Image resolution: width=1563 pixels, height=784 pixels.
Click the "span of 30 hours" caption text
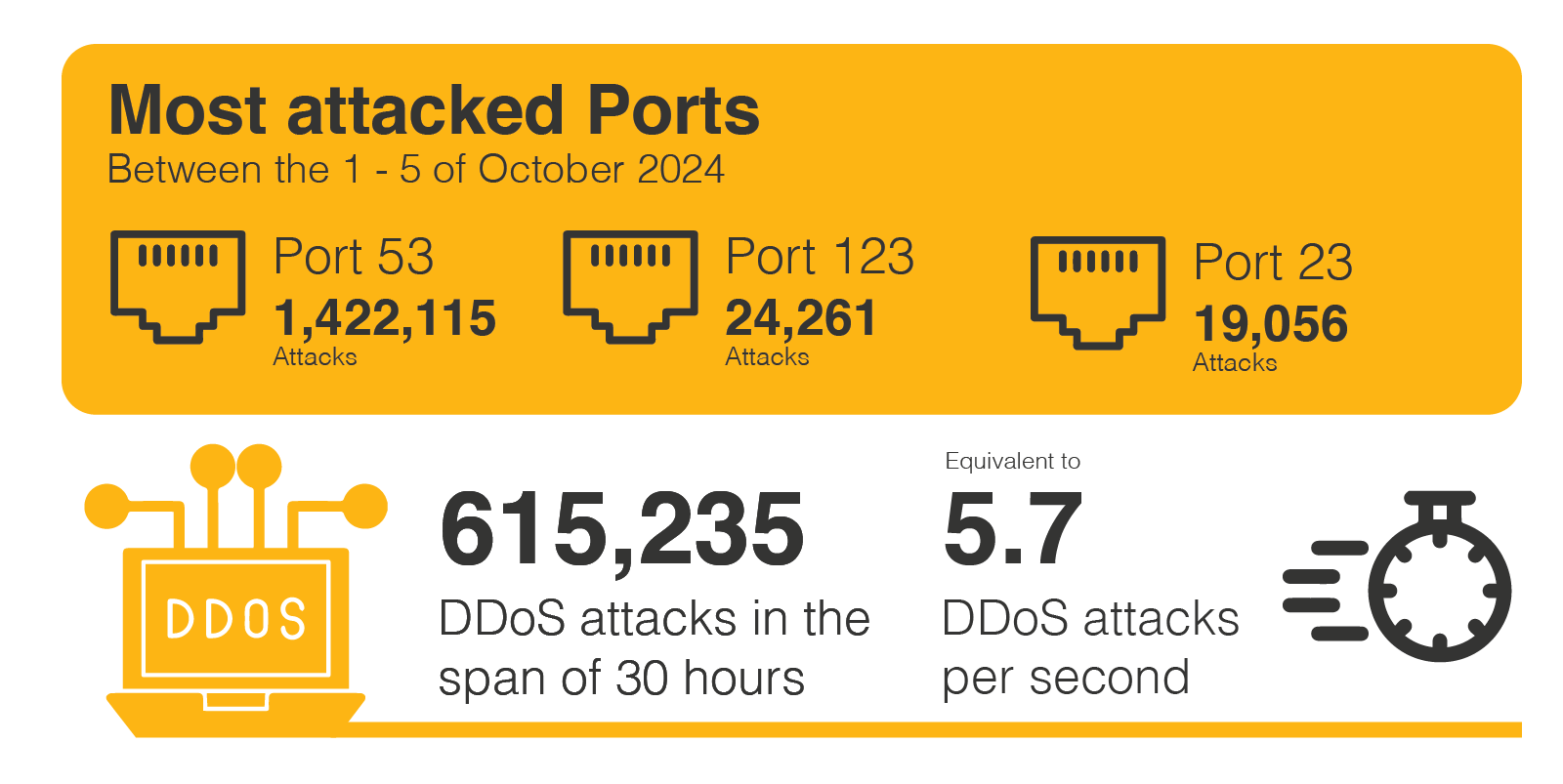621,678
